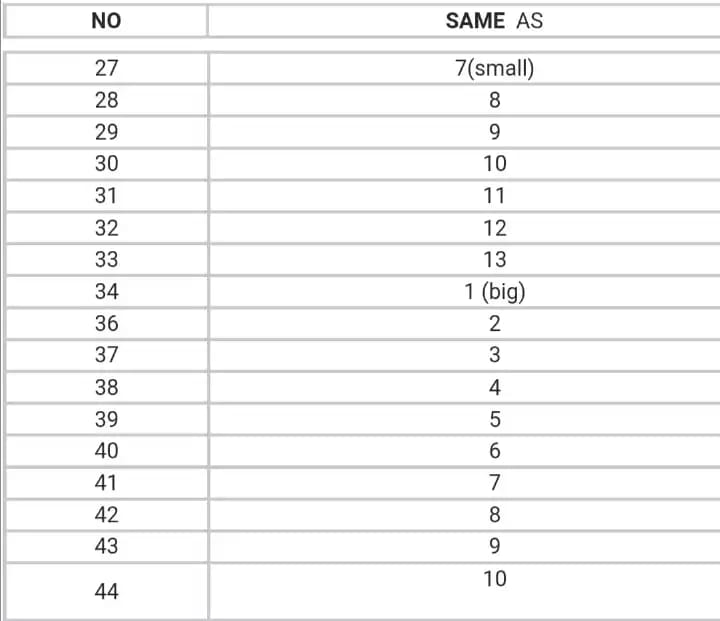Screen dimensions: 720x621
Task: Select the NO cell reading 43
Action: pos(106,546)
